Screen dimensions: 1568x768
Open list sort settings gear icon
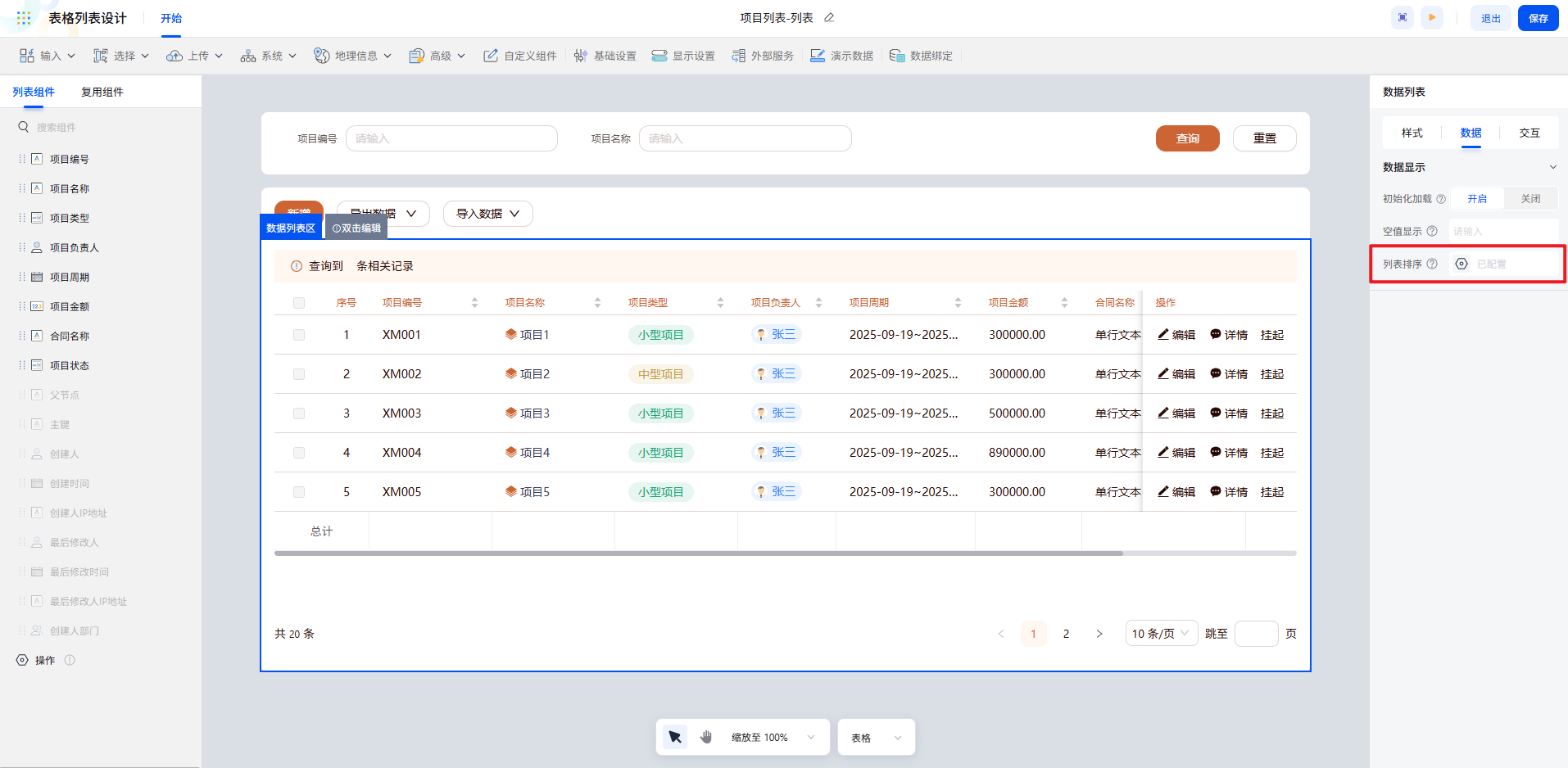point(1462,264)
